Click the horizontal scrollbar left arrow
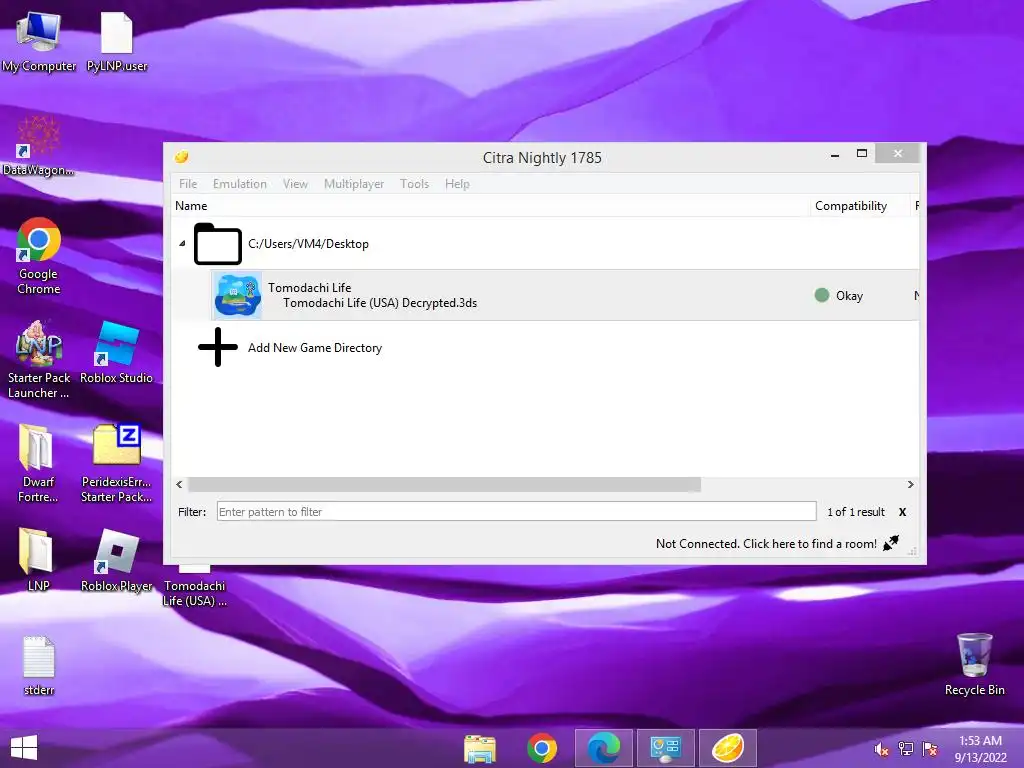 [180, 485]
